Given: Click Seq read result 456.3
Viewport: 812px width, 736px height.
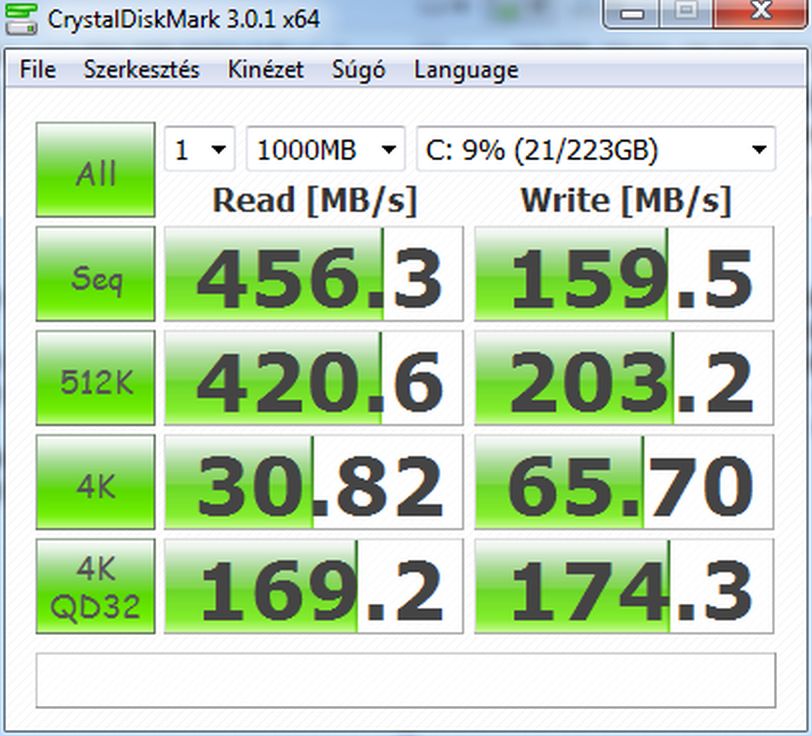Looking at the screenshot, I should click(x=314, y=274).
